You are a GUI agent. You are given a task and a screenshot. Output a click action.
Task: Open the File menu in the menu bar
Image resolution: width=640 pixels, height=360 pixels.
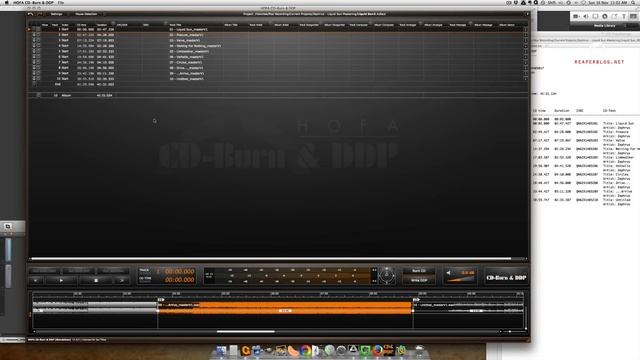tap(61, 2)
